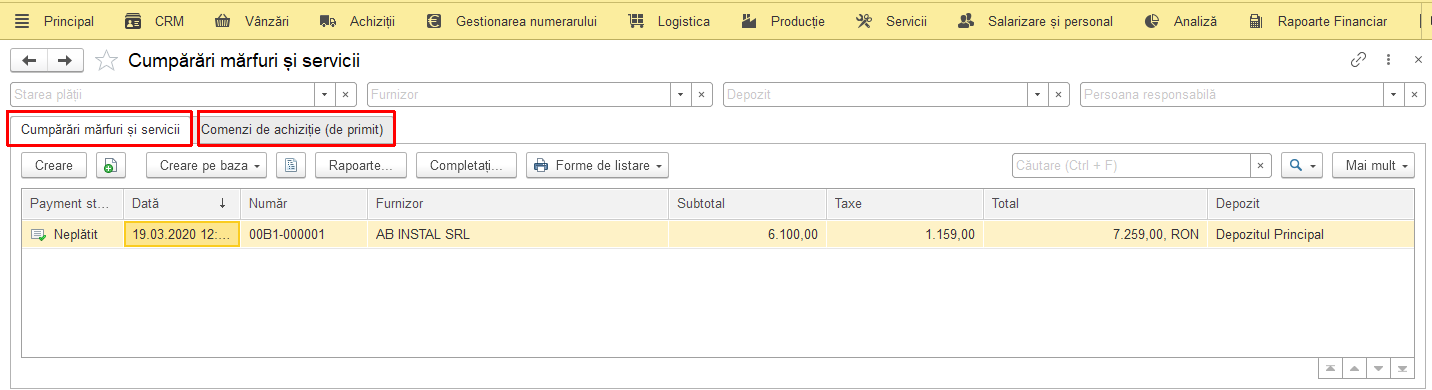Click into the Căutare search field
This screenshot has width=1432, height=390.
[1131, 165]
